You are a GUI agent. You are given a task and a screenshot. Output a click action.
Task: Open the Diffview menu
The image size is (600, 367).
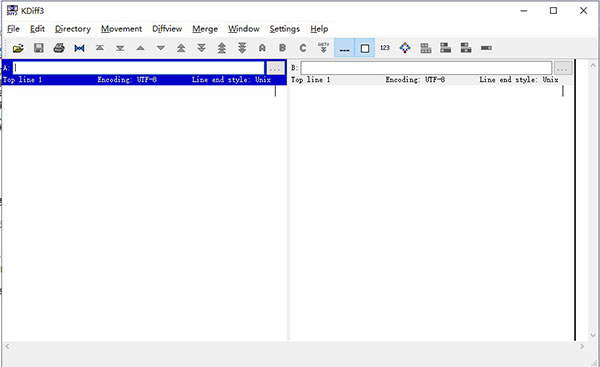click(x=167, y=29)
